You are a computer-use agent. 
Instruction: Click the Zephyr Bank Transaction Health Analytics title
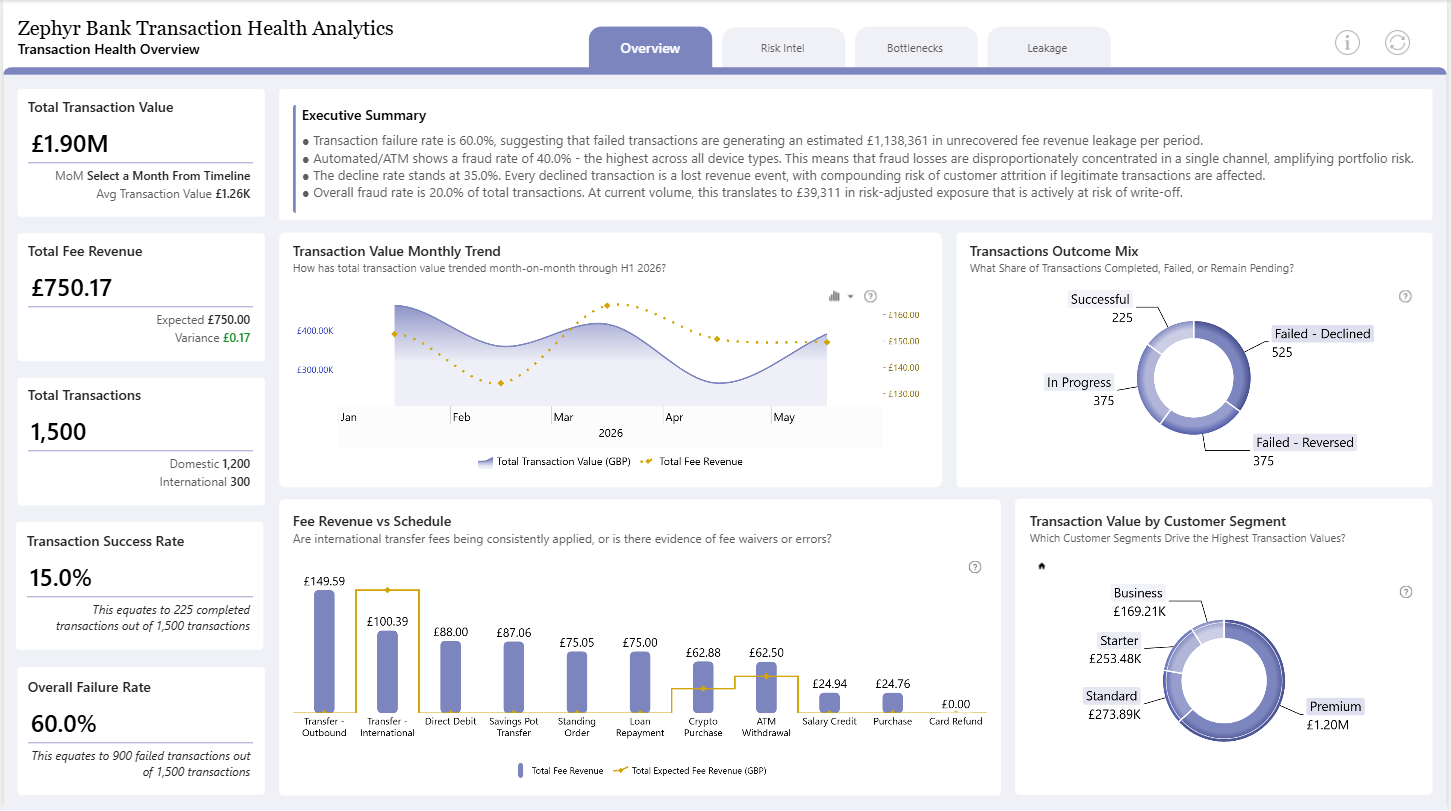[206, 28]
